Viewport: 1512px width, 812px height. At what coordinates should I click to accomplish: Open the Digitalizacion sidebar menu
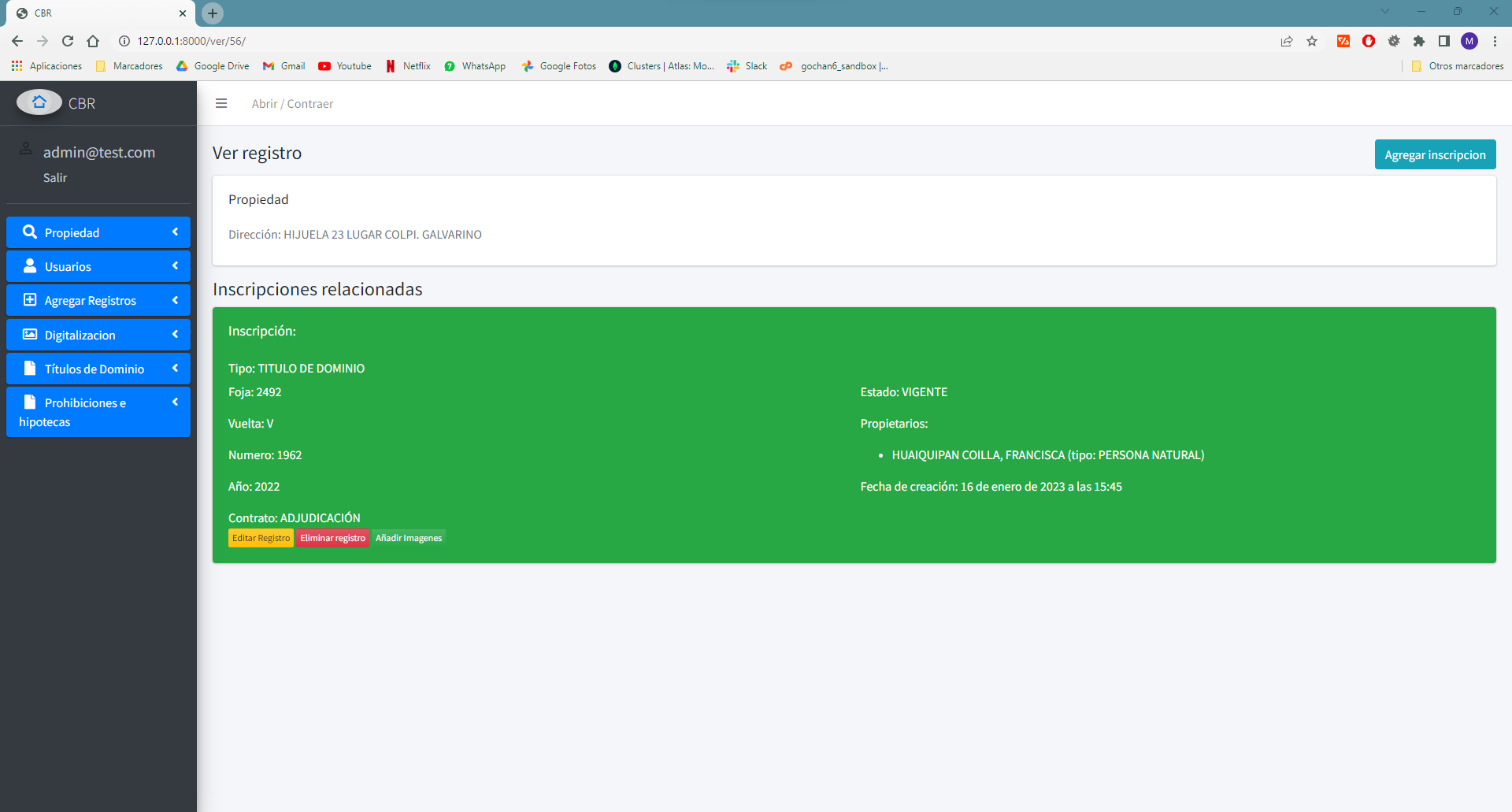(x=80, y=335)
